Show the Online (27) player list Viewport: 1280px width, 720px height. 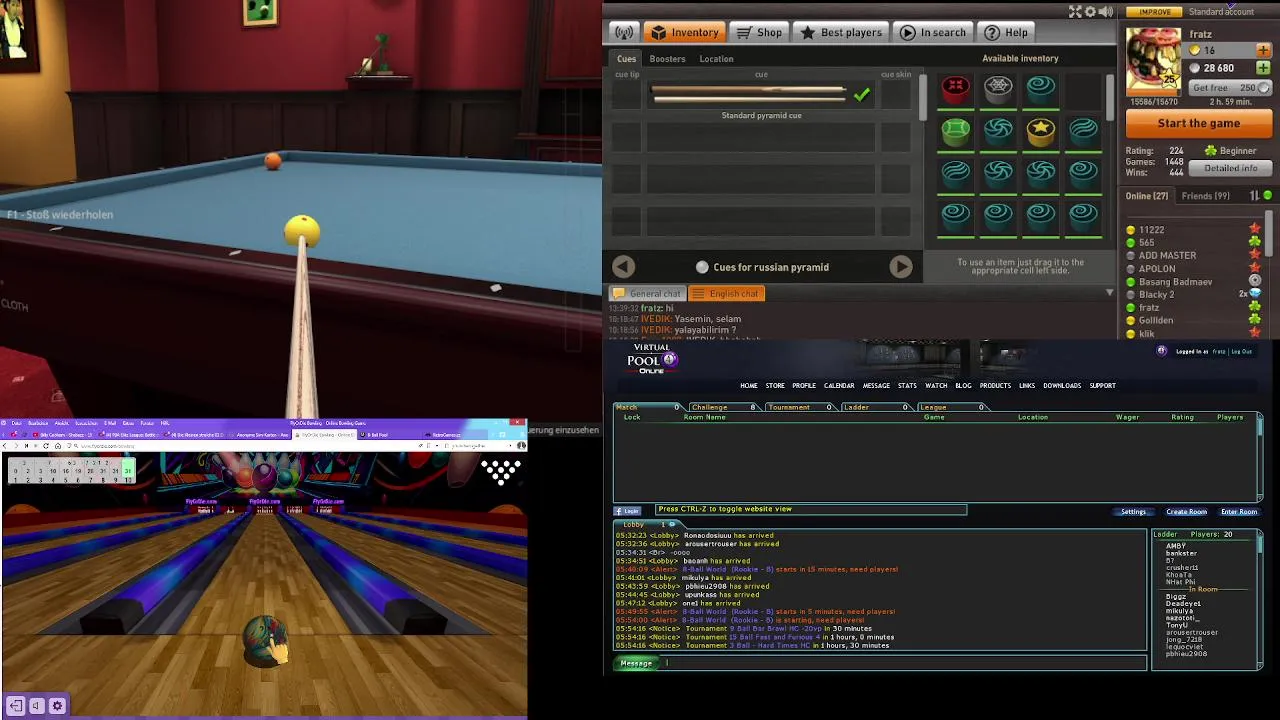click(1147, 196)
